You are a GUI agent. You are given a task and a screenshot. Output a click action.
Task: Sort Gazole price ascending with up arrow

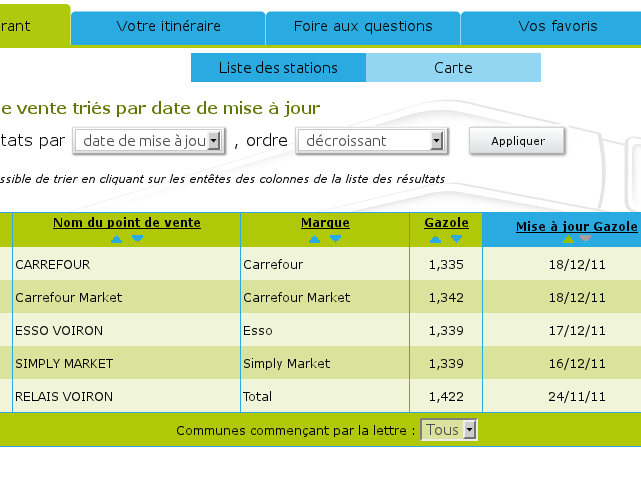pos(435,239)
